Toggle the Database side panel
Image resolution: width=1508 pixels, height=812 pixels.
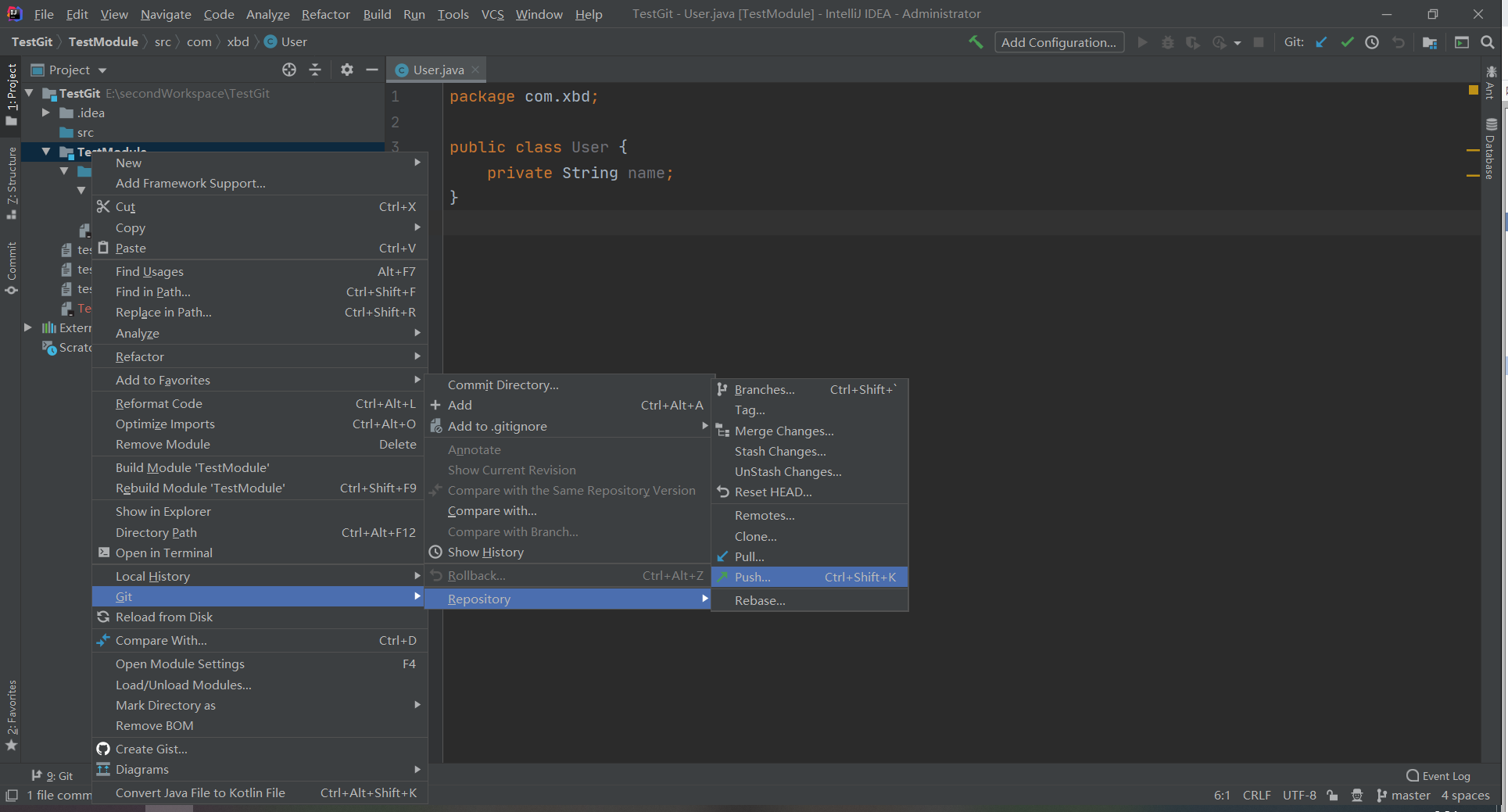(1491, 148)
